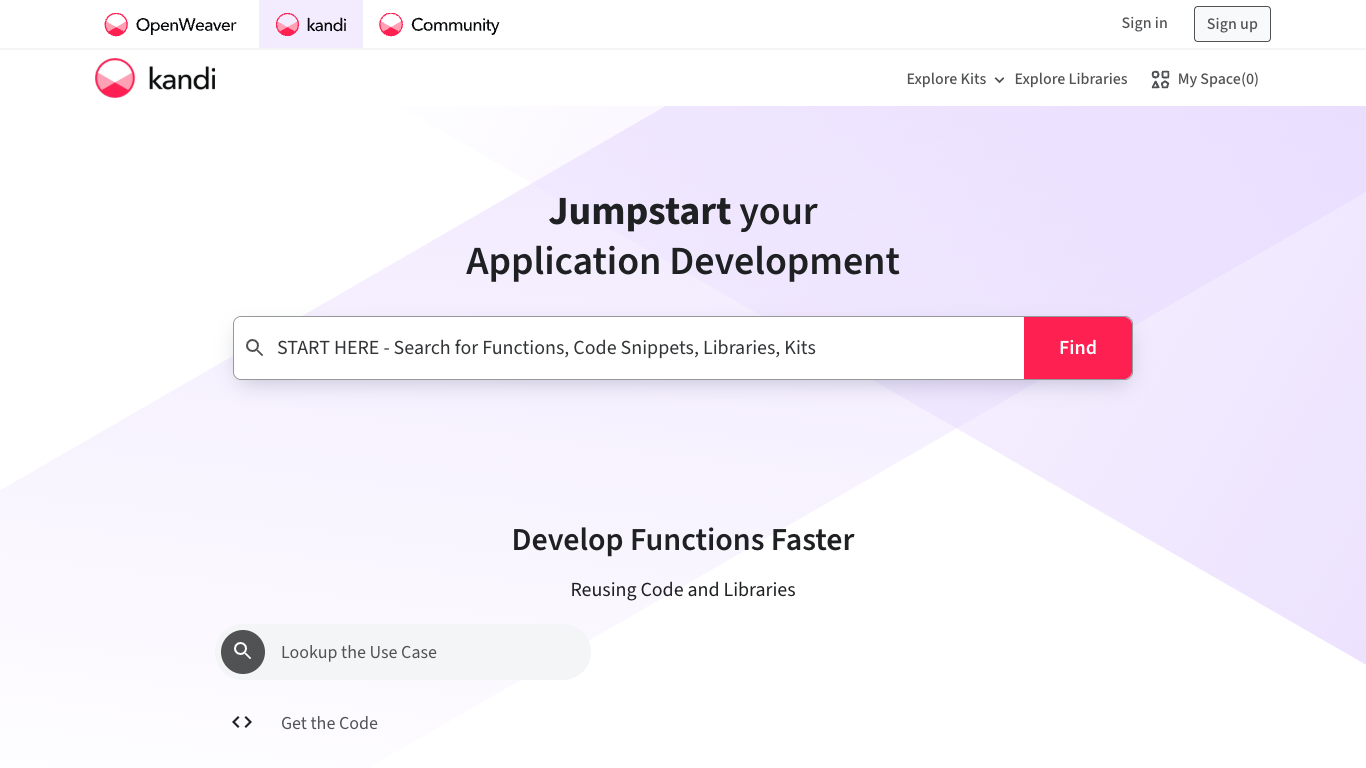Open the Explore Kits menu
Screen dimensions: 1366x768
(955, 79)
